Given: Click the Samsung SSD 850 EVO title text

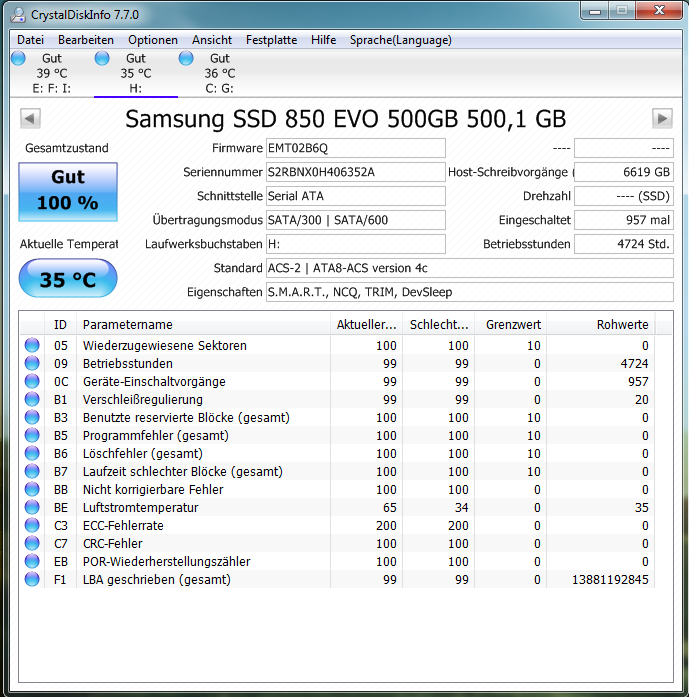Looking at the screenshot, I should pos(345,119).
